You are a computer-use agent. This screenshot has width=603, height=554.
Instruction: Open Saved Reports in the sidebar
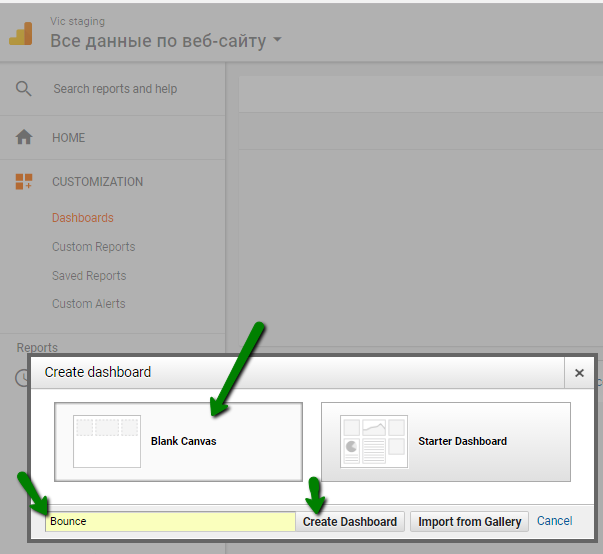(x=89, y=276)
